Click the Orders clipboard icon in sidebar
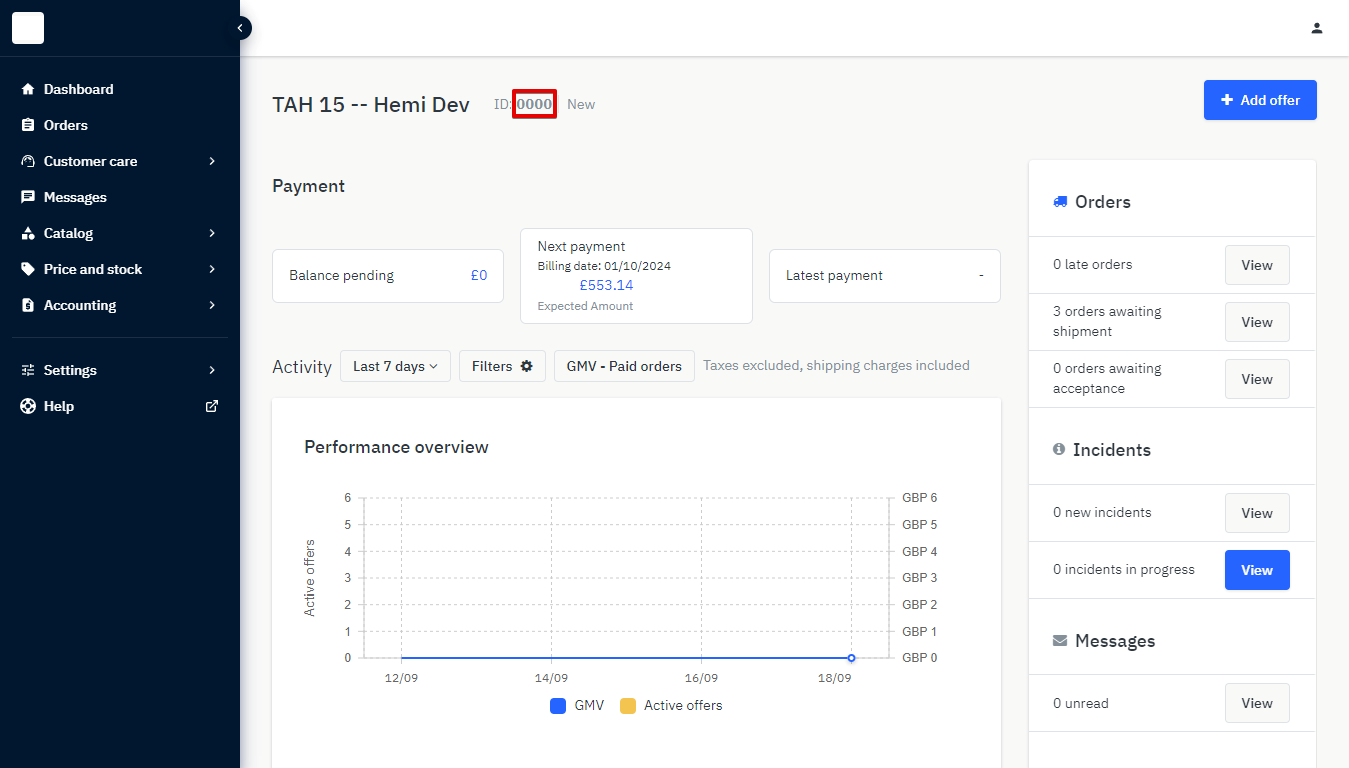This screenshot has width=1349, height=768. (x=28, y=125)
